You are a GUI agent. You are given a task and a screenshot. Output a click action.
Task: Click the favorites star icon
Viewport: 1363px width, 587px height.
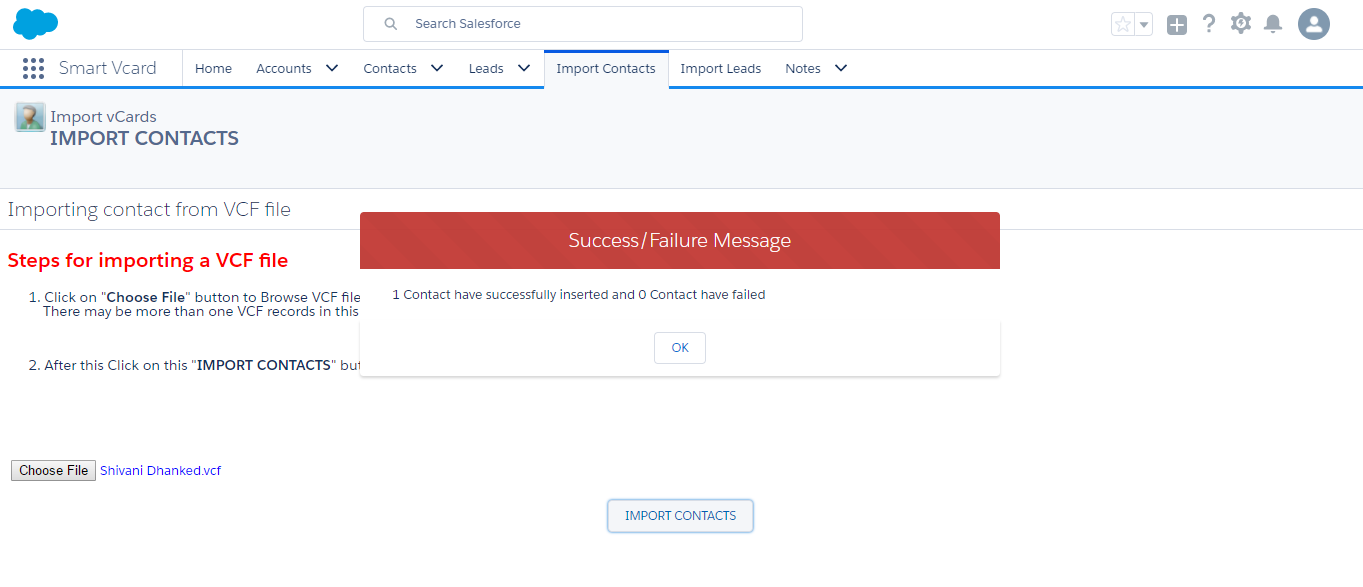coord(1123,24)
